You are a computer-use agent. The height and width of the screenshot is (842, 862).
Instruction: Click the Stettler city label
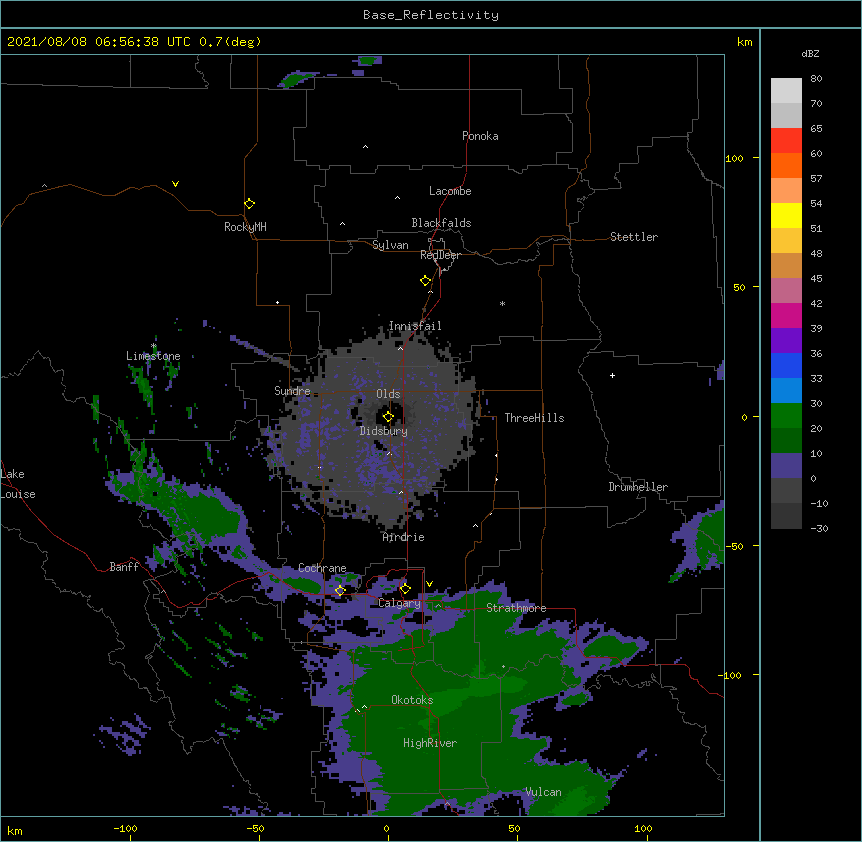pyautogui.click(x=634, y=237)
